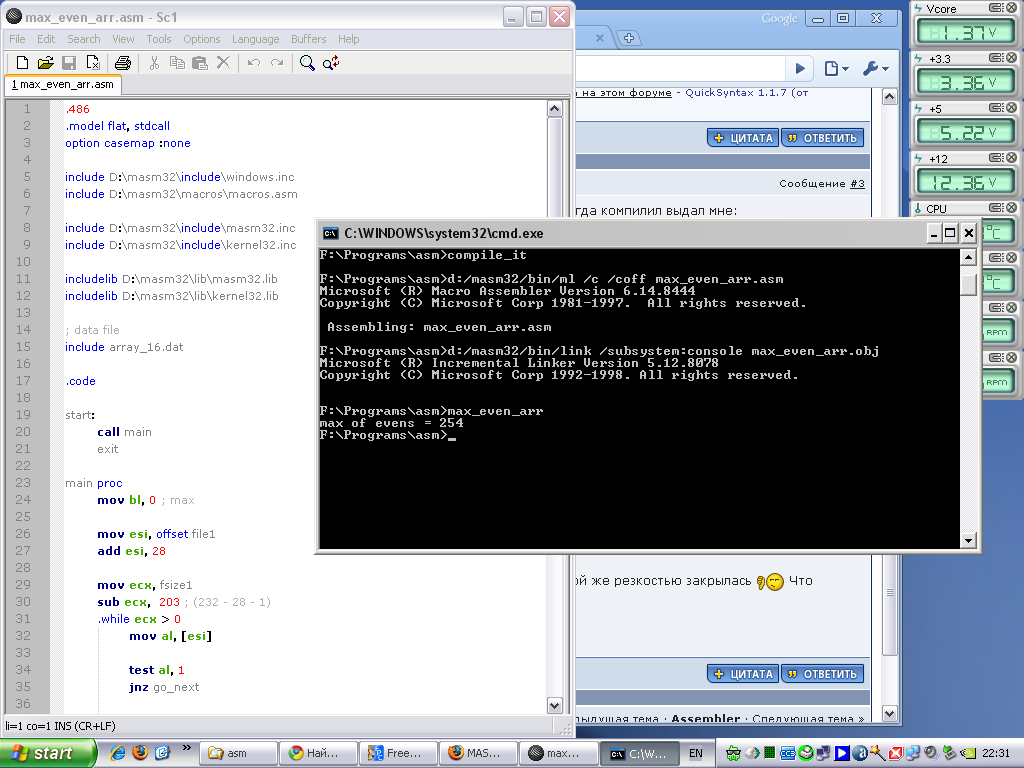The width and height of the screenshot is (1024, 768).
Task: Select the max_even_arr.asm tab
Action: click(62, 85)
